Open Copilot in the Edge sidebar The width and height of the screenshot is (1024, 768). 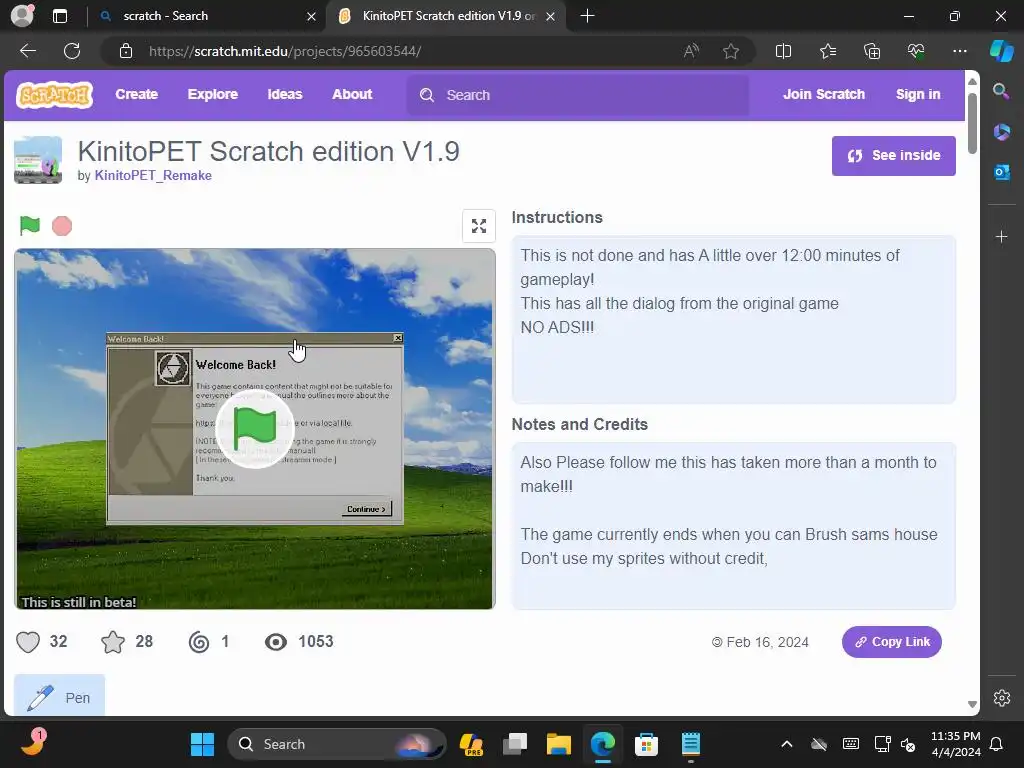1001,51
